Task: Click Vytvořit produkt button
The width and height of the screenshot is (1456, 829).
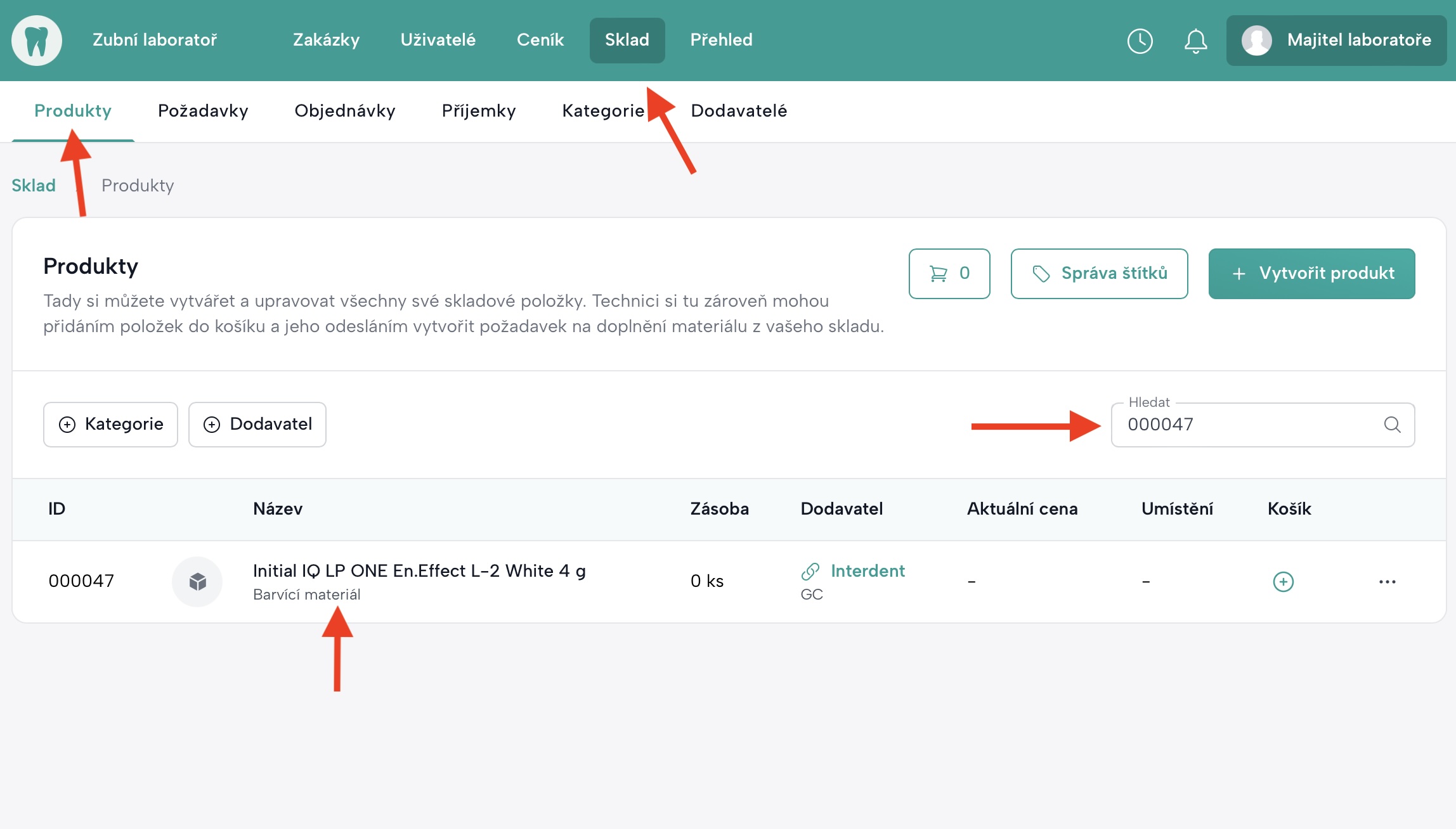Action: tap(1311, 273)
